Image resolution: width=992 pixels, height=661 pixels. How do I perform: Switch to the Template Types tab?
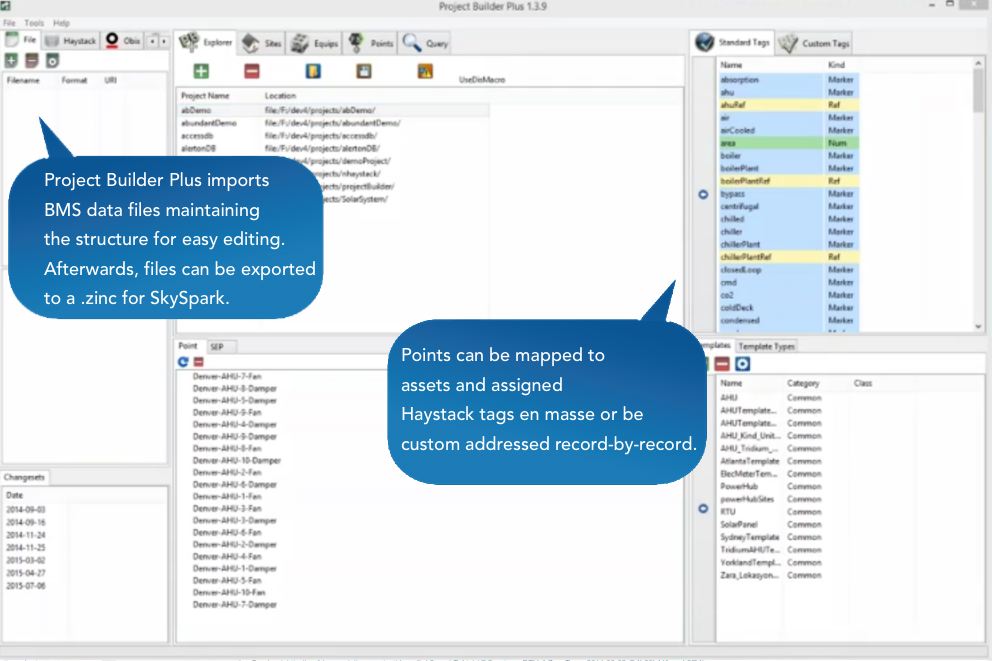point(766,347)
